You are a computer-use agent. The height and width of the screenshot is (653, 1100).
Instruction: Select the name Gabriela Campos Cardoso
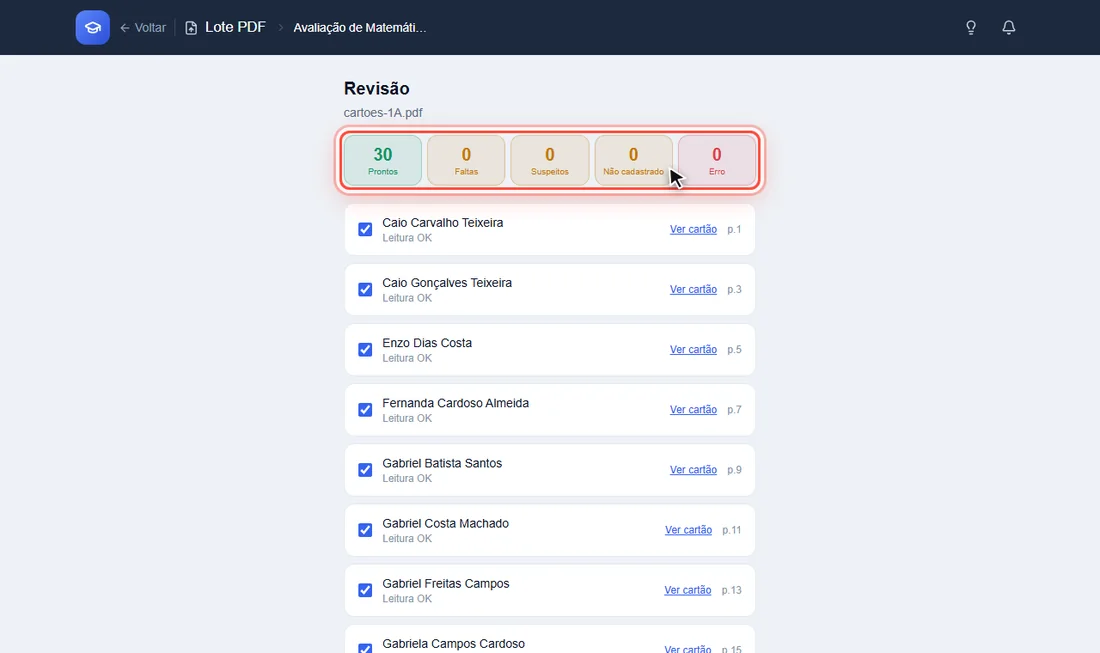click(453, 644)
